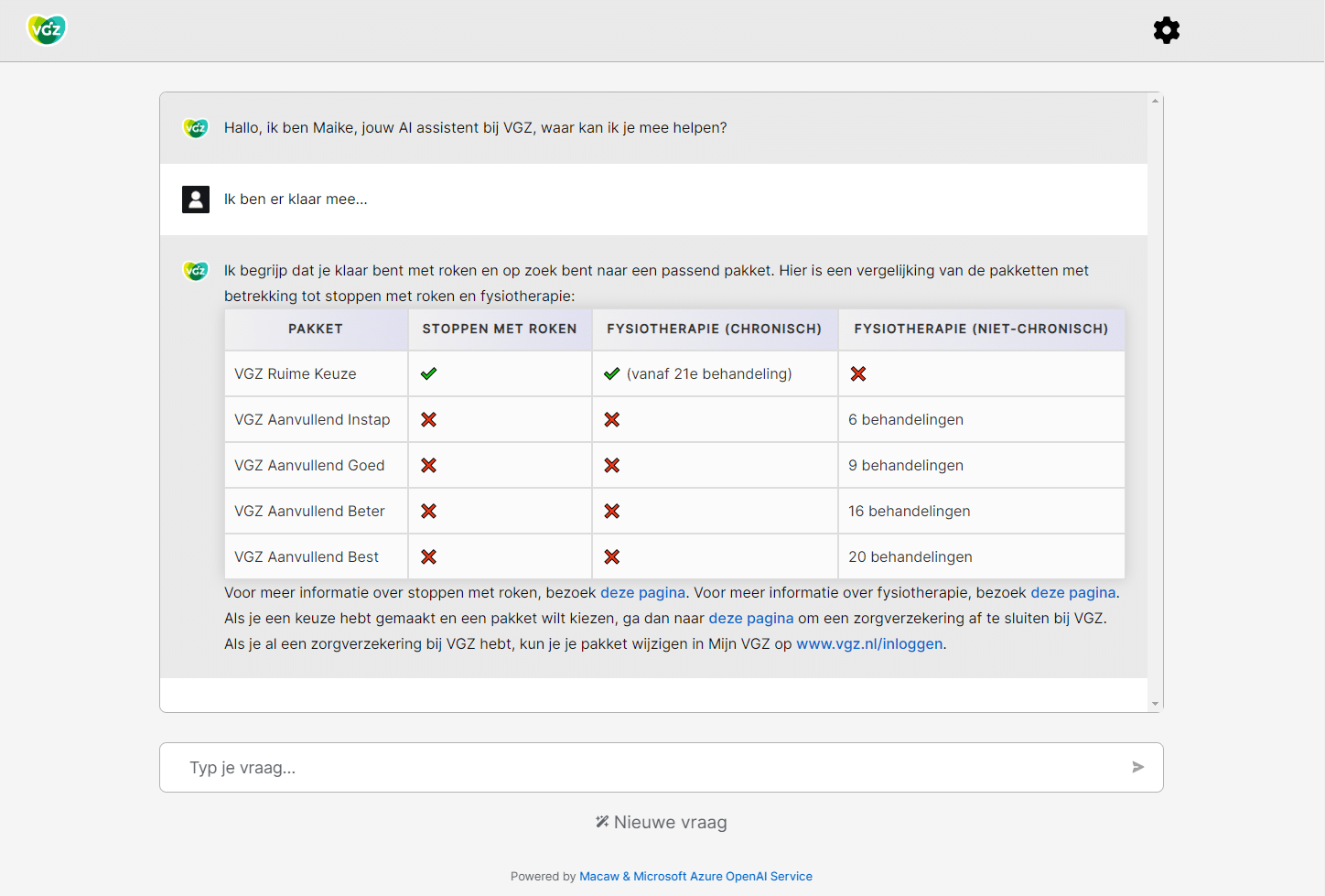Click the FYSIOTHERAPIE (CHRONISCH) column header
This screenshot has width=1325, height=896.
715,329
